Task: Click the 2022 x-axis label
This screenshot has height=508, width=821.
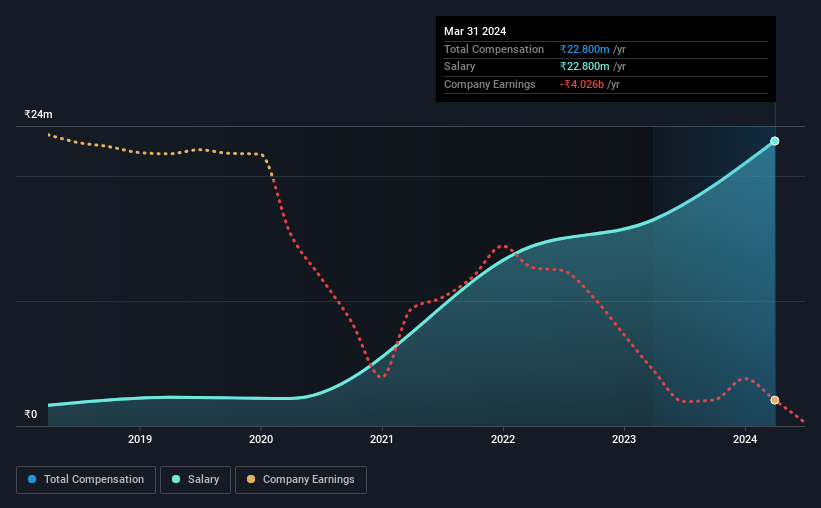Action: point(503,439)
